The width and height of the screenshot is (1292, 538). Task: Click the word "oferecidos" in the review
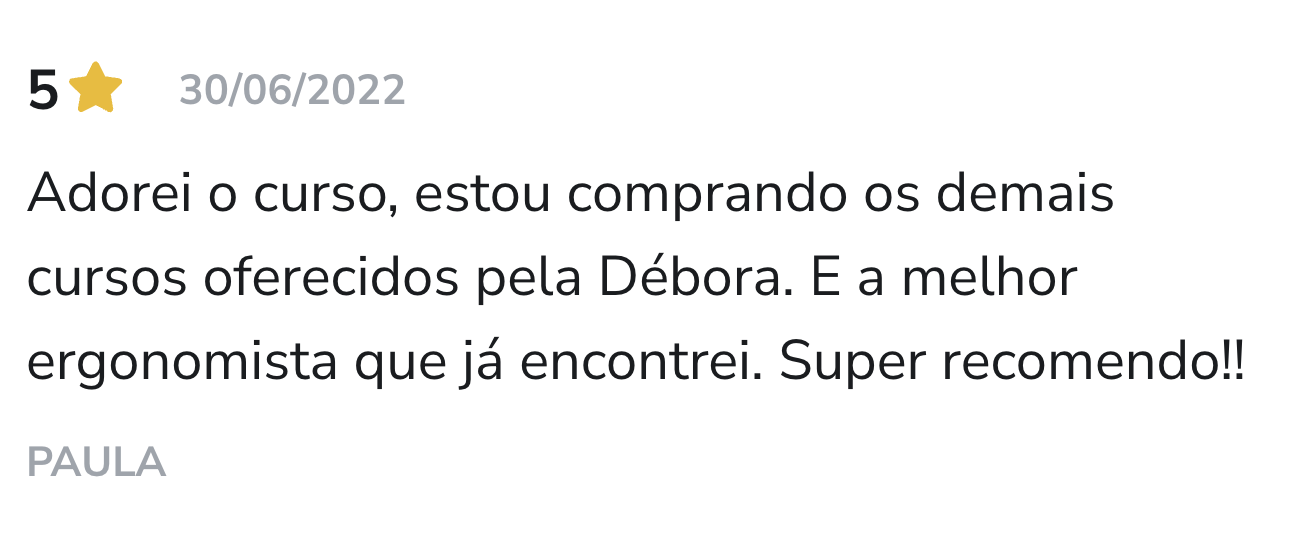click(331, 279)
